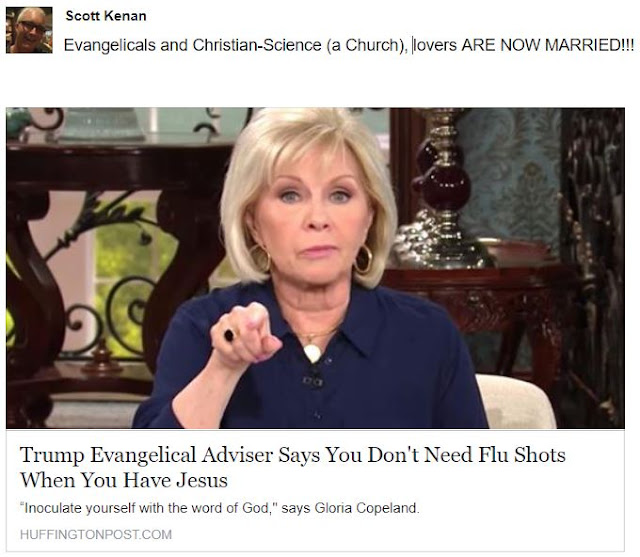Click the word 'lovers' after the cursor

pyautogui.click(x=436, y=45)
